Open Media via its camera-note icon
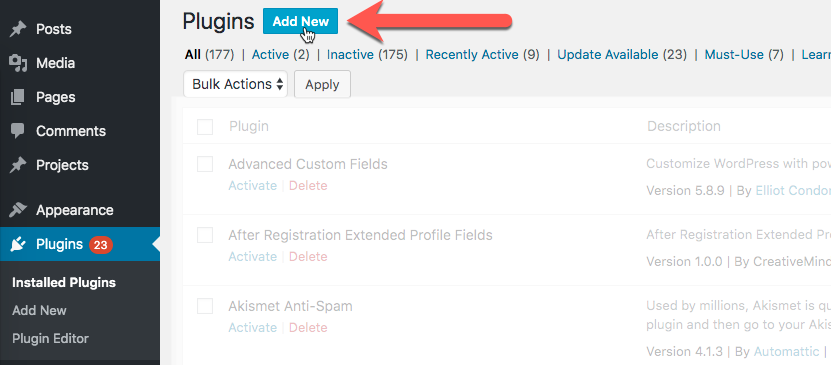The image size is (831, 365). tap(18, 63)
